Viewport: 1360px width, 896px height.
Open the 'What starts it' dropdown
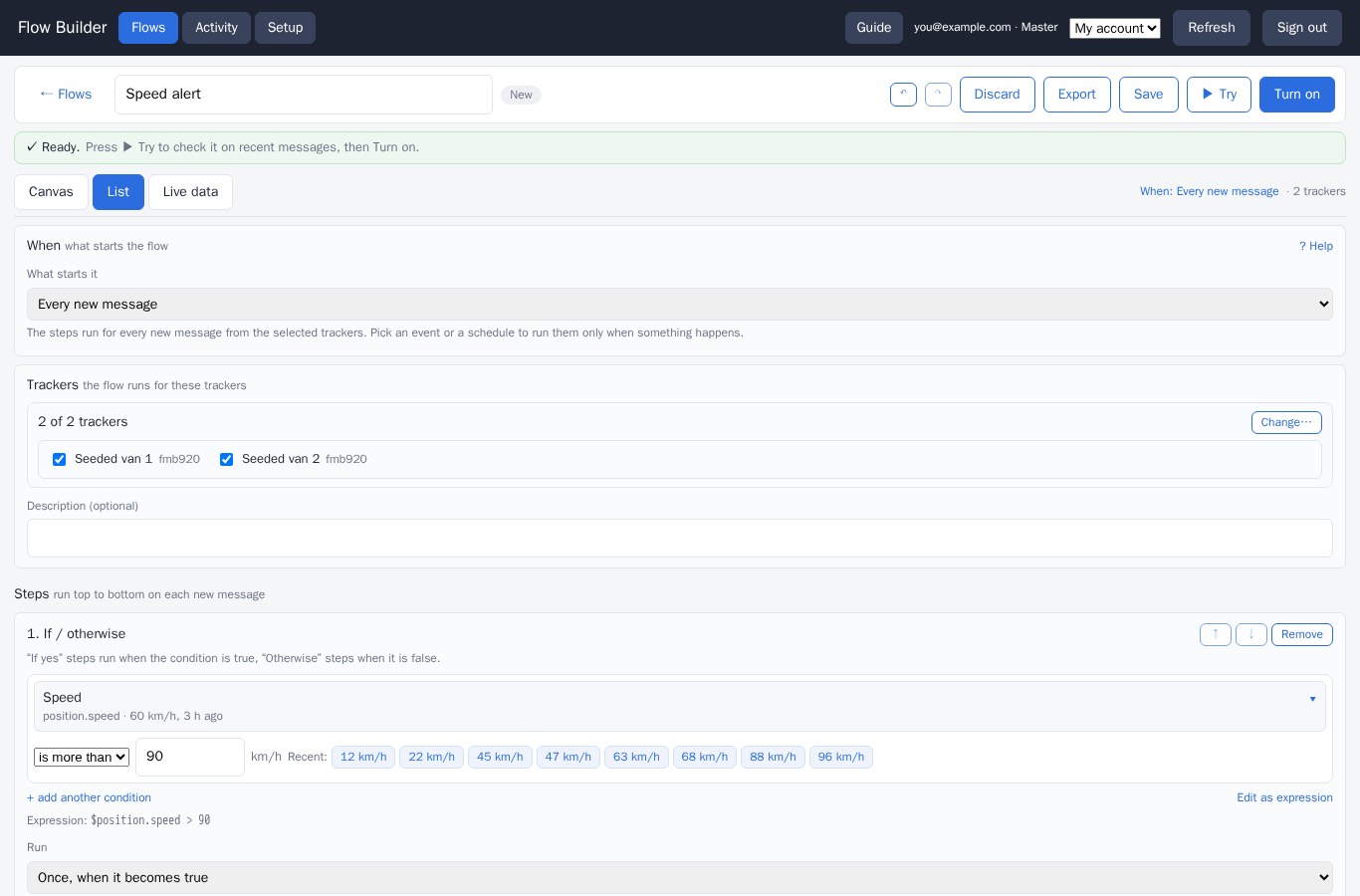click(x=680, y=305)
